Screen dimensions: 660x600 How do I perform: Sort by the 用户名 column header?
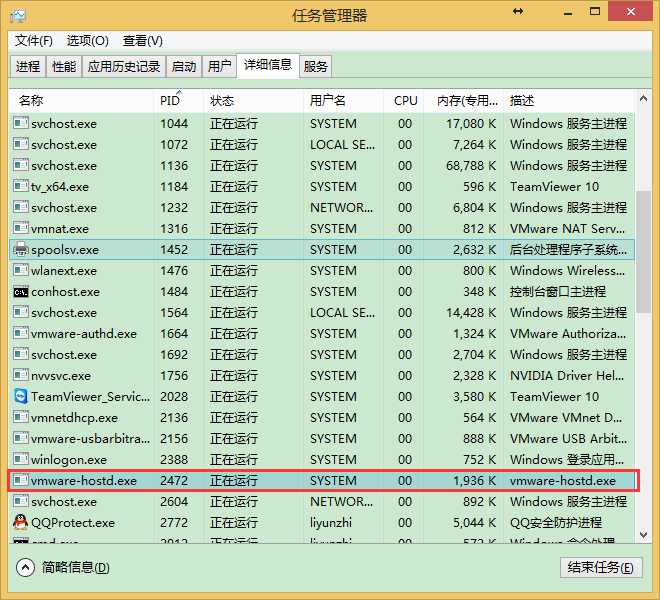(343, 101)
